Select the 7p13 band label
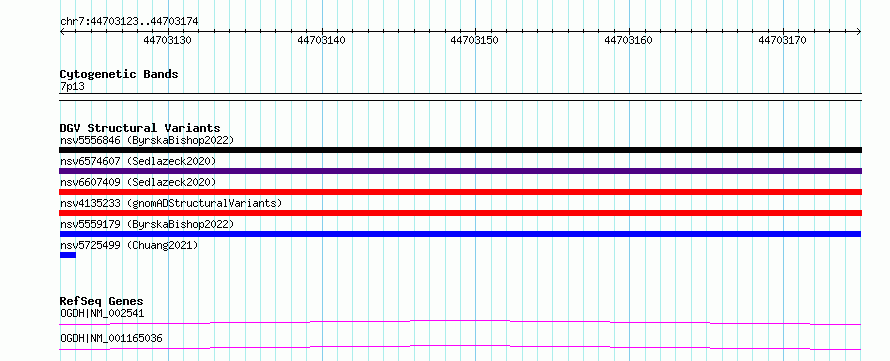 point(72,87)
